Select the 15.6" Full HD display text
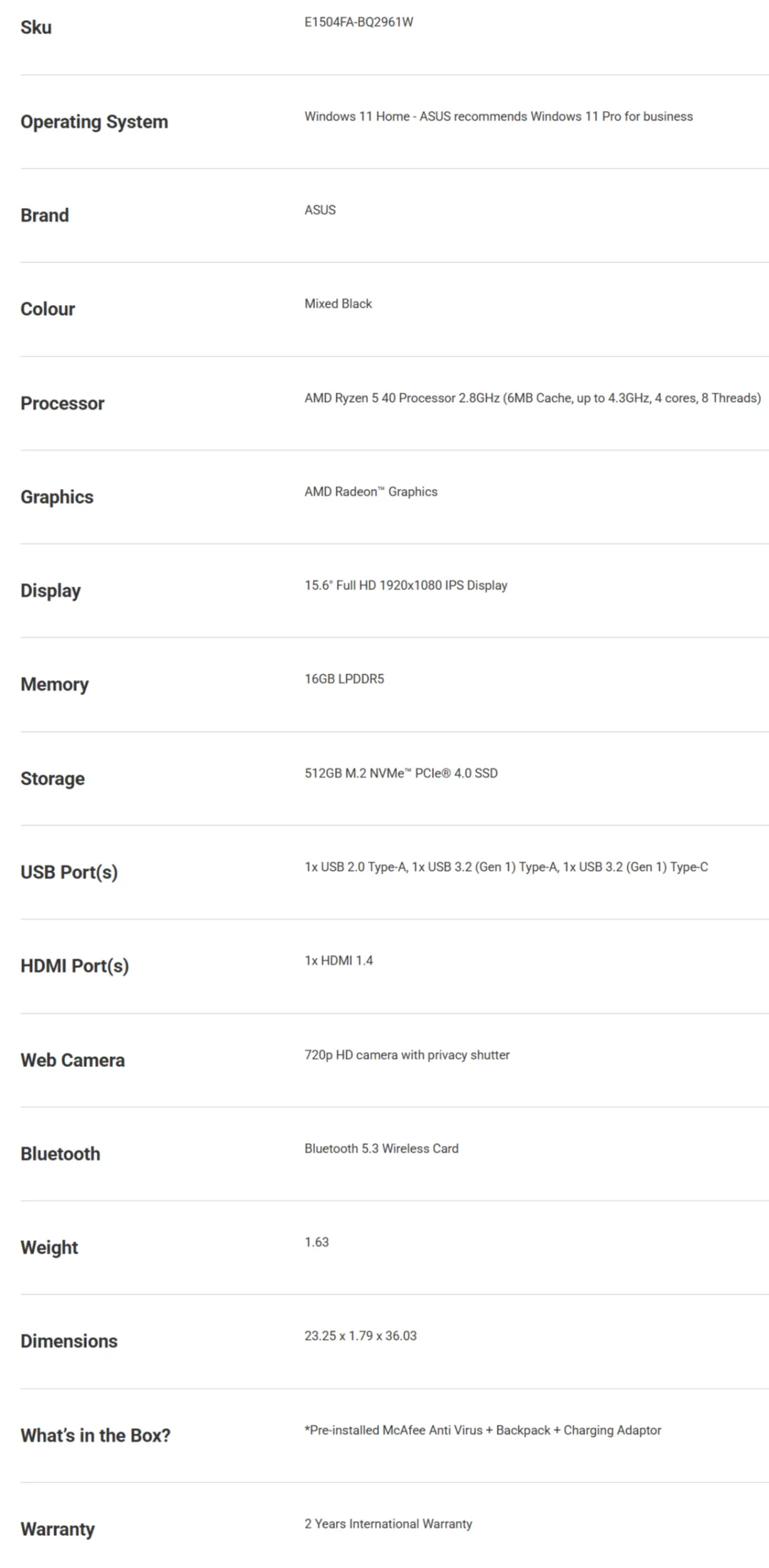The width and height of the screenshot is (769, 1568). click(406, 585)
